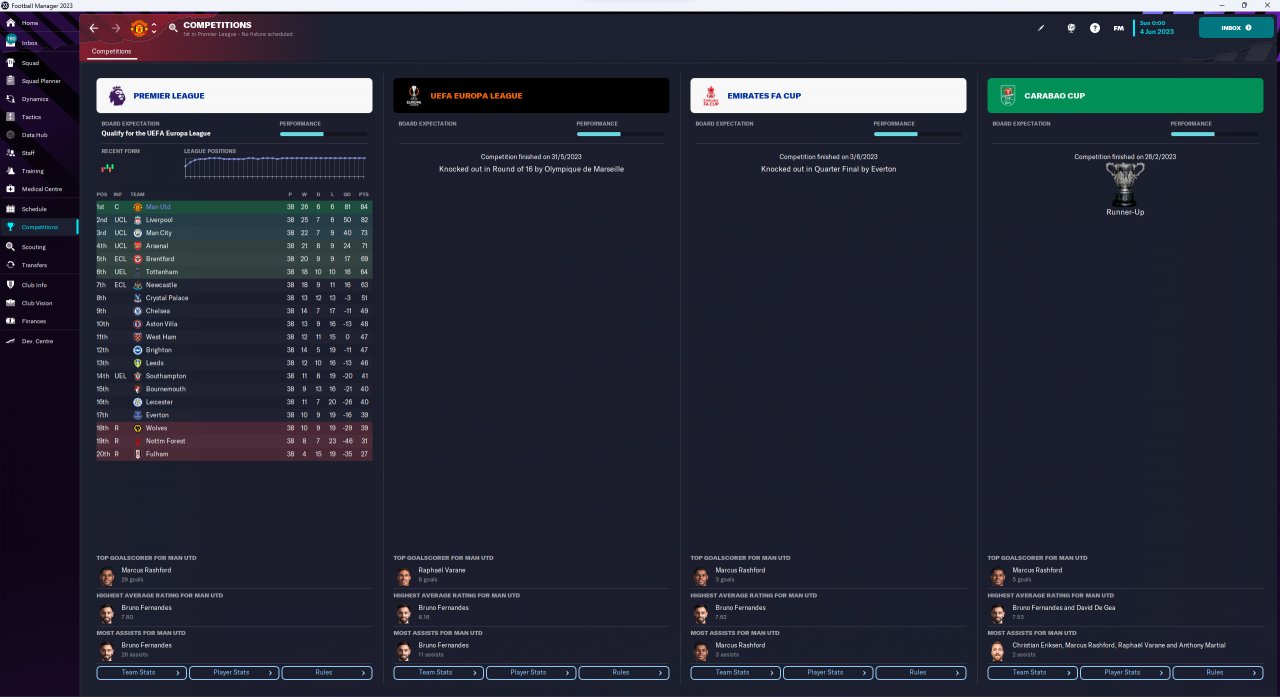
Task: Open the magnifier search icon
Action: click(174, 28)
